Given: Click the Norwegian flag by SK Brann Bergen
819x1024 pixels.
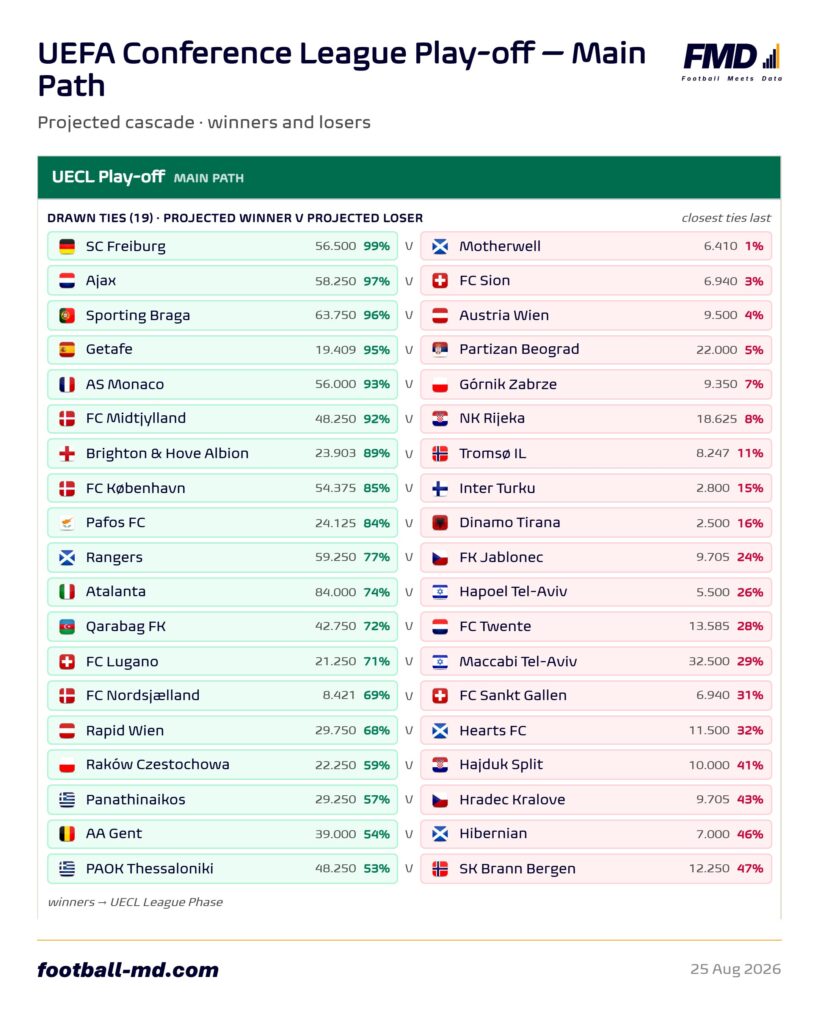Looking at the screenshot, I should [440, 869].
